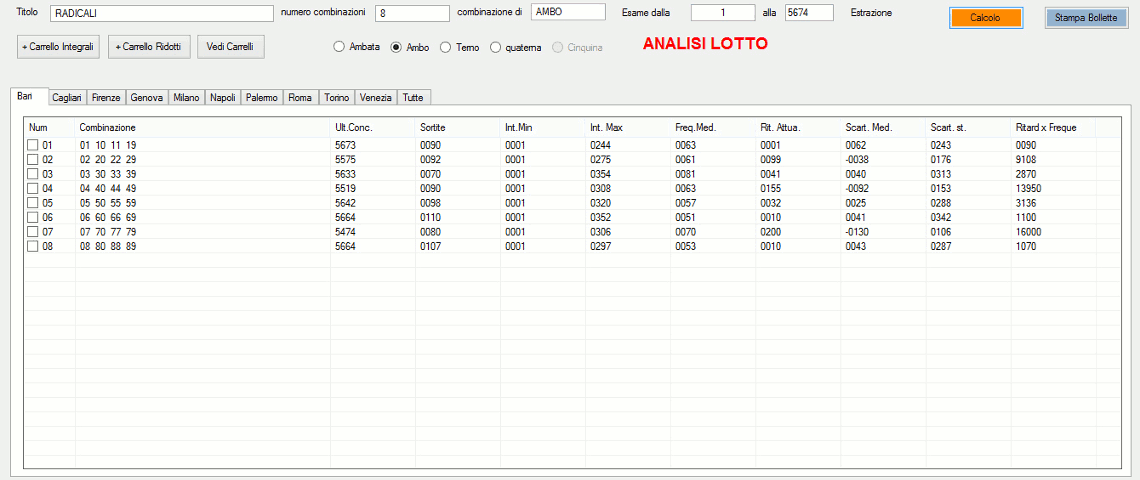Click the + Carrello Integrali button

(x=59, y=47)
